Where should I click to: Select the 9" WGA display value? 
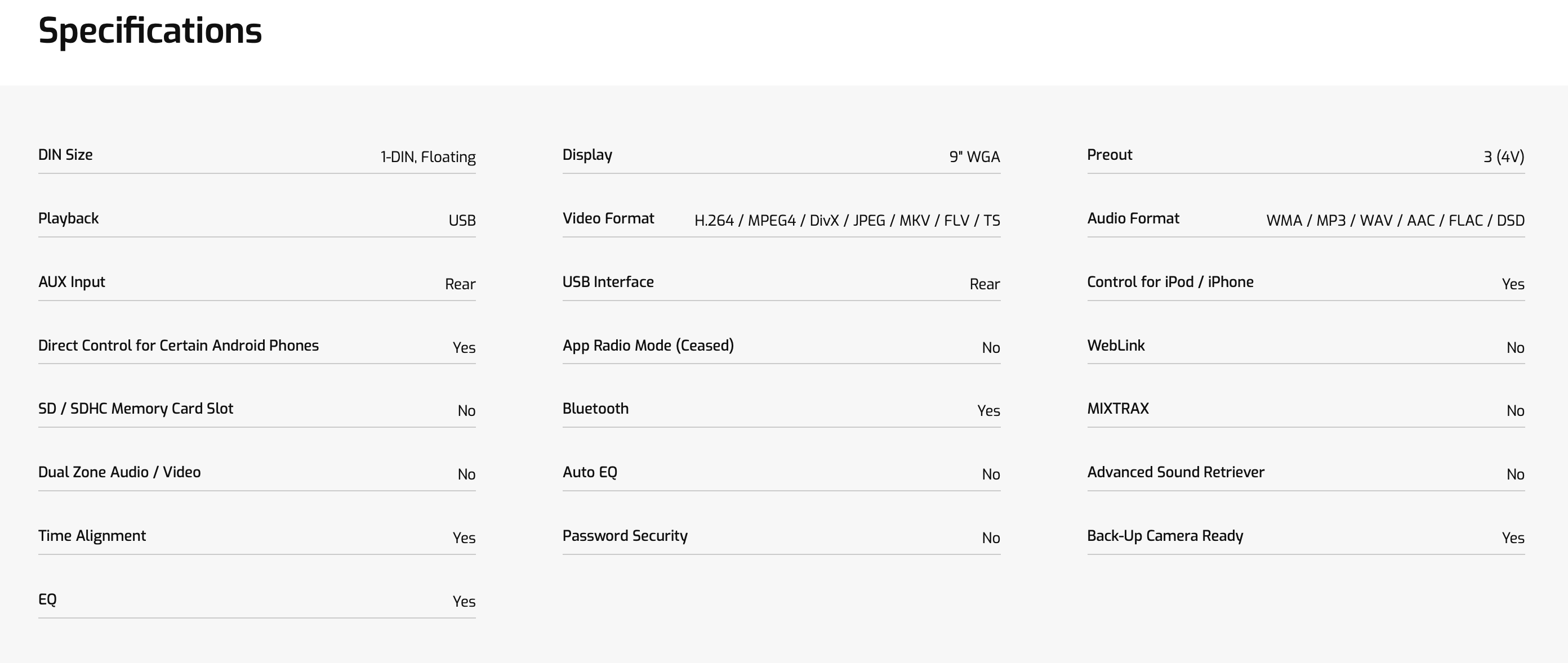click(974, 157)
